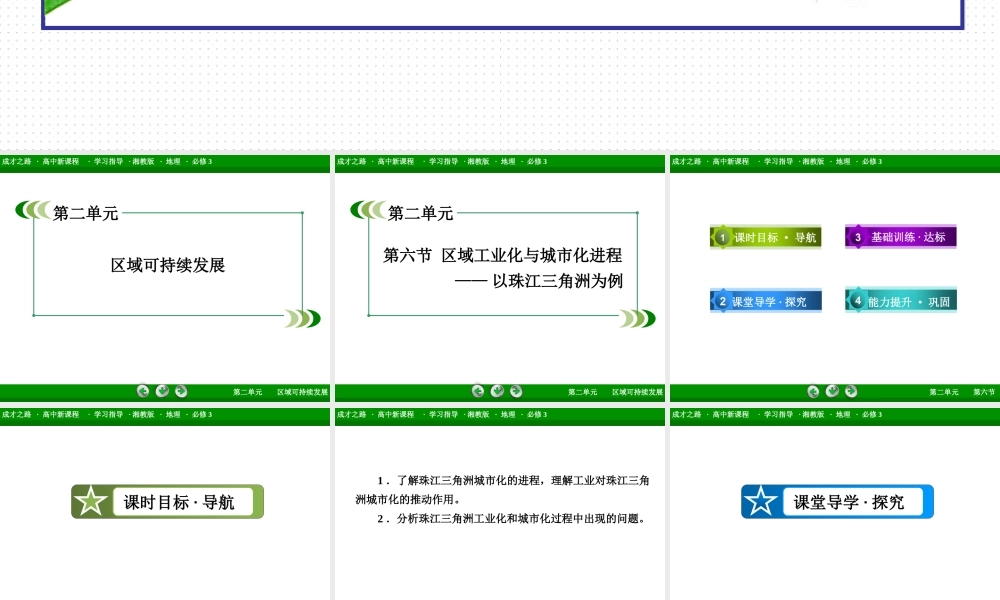Viewport: 1000px width, 600px height.
Task: Click 第二单元 footer link on first slide
Action: (x=247, y=392)
